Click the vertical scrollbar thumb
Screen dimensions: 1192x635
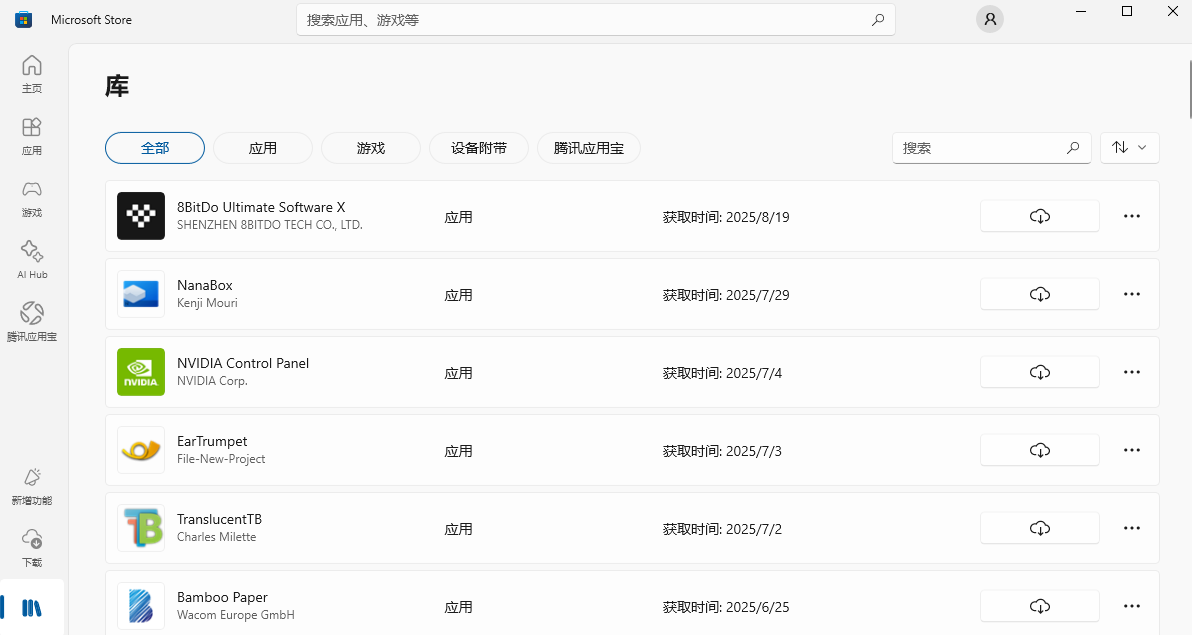(1189, 90)
